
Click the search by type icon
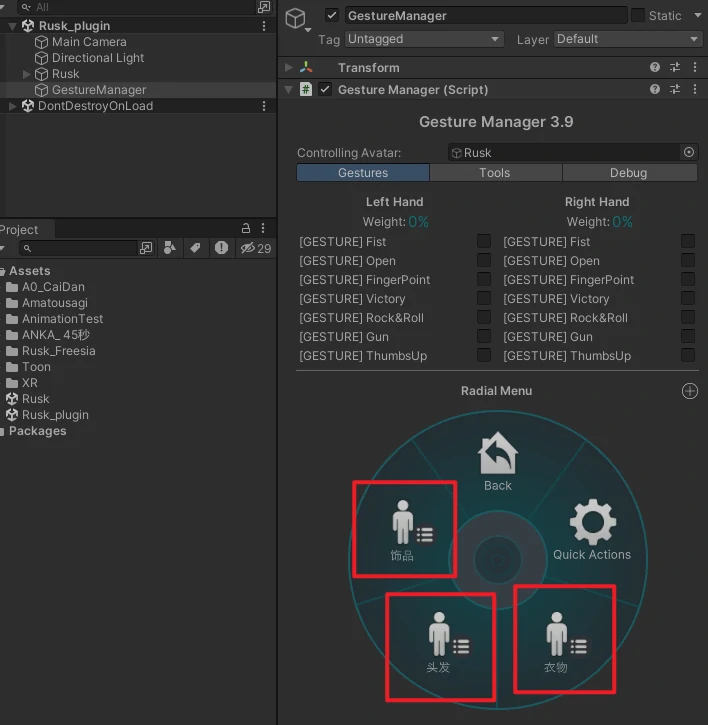(x=170, y=248)
